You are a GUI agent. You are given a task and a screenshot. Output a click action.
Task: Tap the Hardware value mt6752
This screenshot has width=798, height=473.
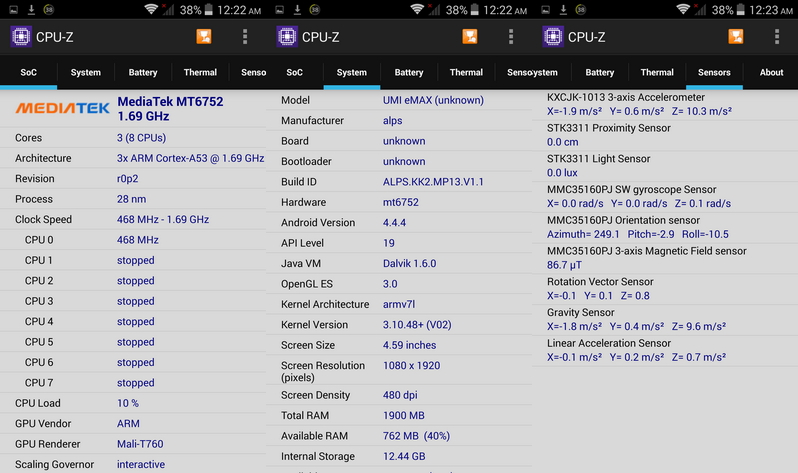pos(401,202)
